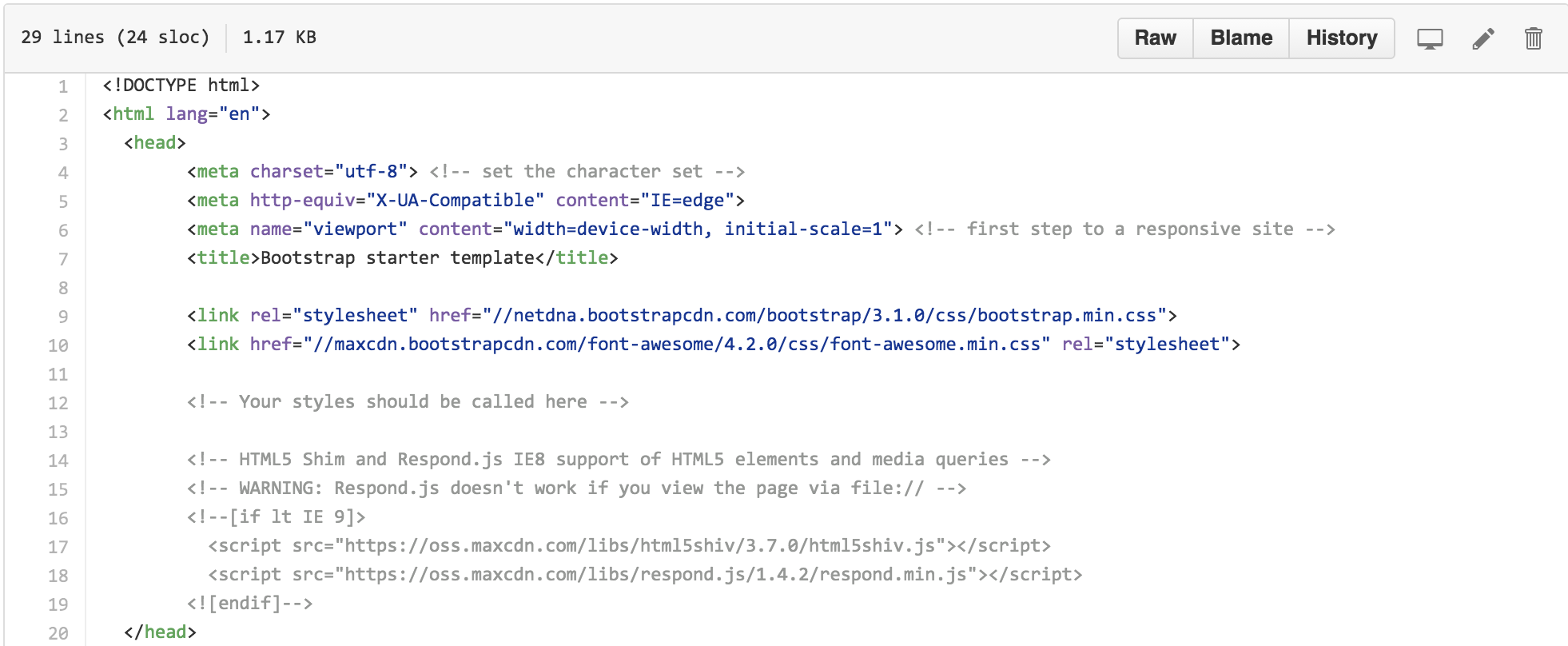Select line number 6
This screenshot has height=646, width=1568.
63,230
